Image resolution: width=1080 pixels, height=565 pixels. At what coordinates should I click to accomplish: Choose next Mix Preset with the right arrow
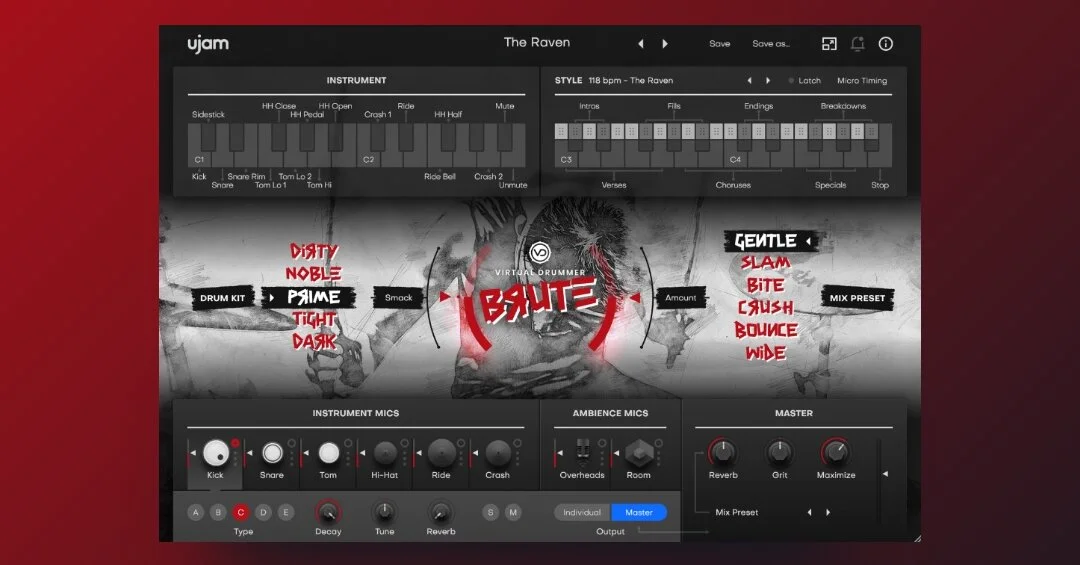click(x=828, y=512)
